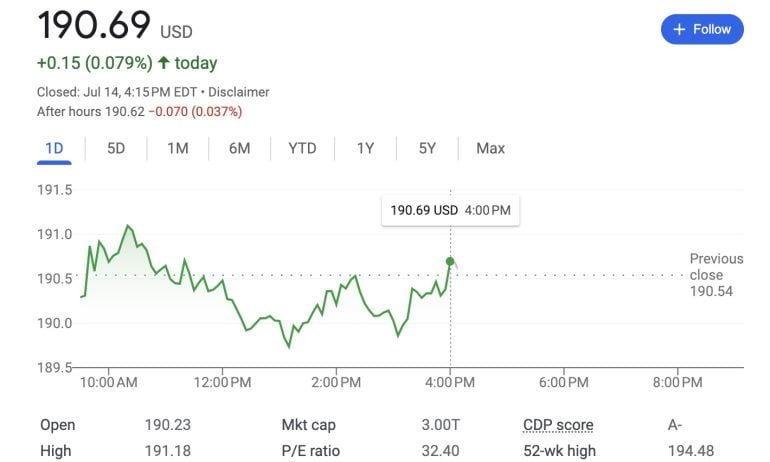Screen dimensions: 770x462
Task: Switch to the 5D chart tab
Action: [x=116, y=148]
